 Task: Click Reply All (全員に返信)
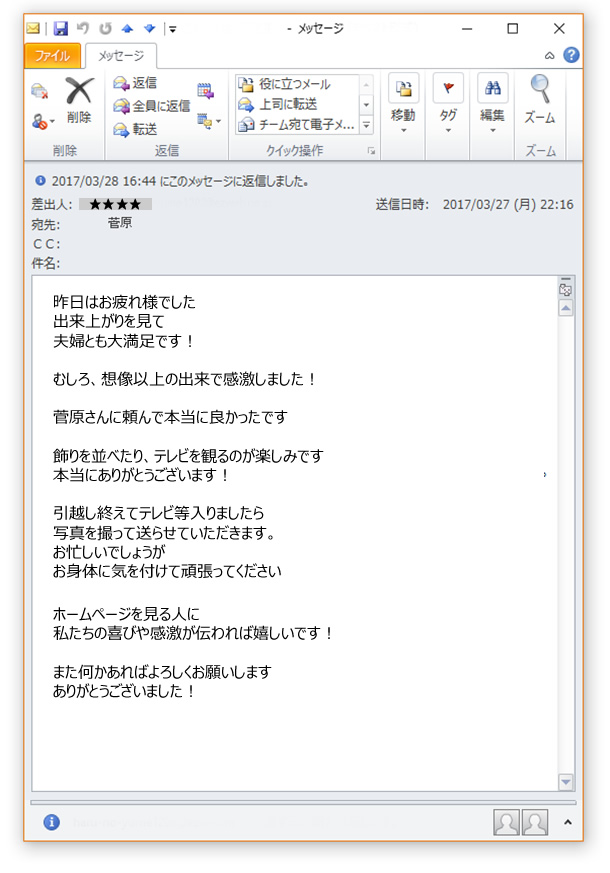coord(151,106)
